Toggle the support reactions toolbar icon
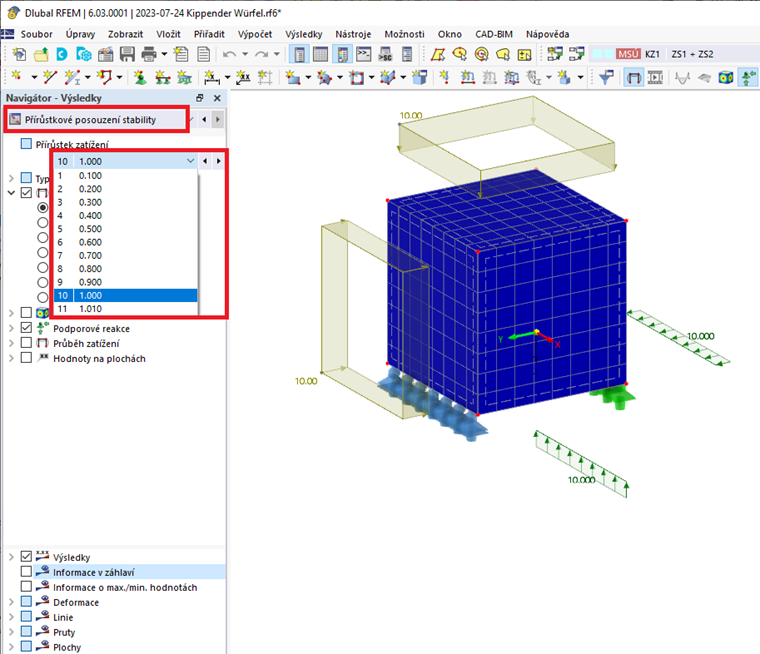This screenshot has width=760, height=654. (x=747, y=77)
